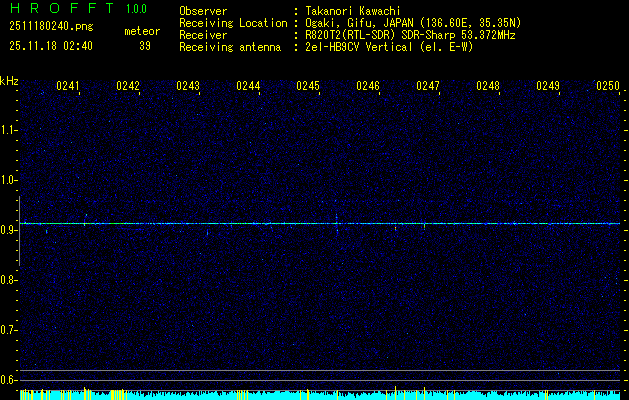Click the meteor count value 39

click(x=145, y=46)
